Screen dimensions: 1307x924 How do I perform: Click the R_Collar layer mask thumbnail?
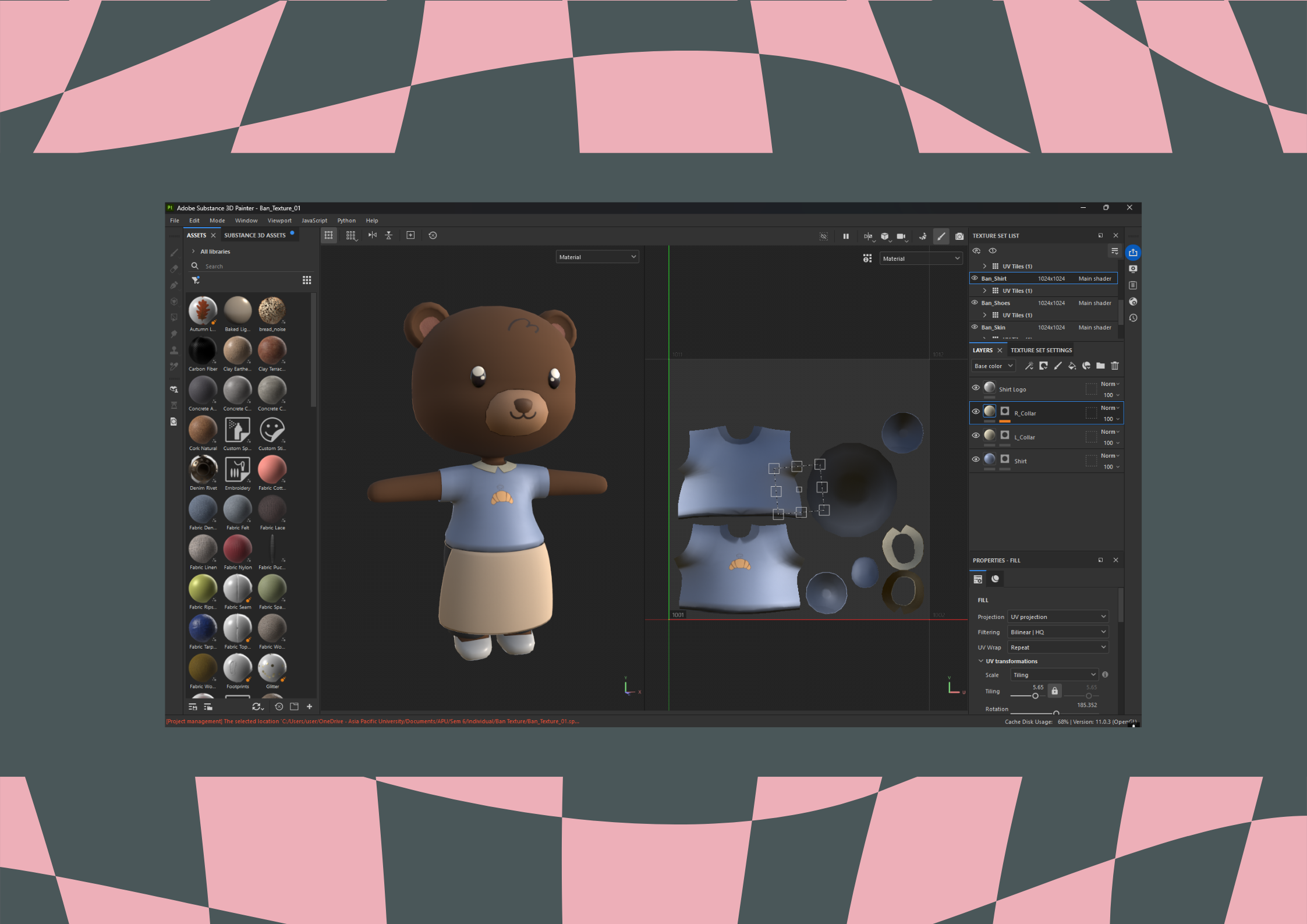click(1005, 411)
